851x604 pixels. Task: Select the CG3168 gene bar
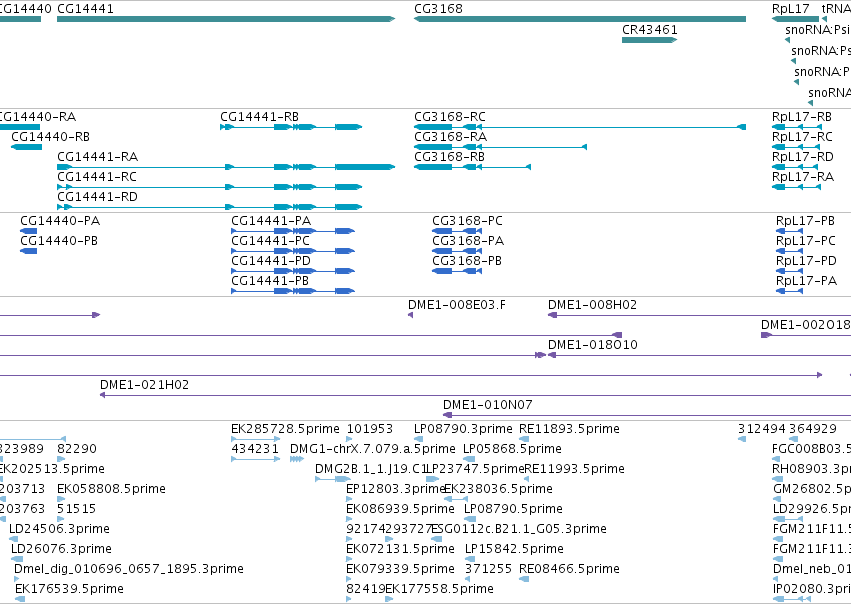click(580, 19)
